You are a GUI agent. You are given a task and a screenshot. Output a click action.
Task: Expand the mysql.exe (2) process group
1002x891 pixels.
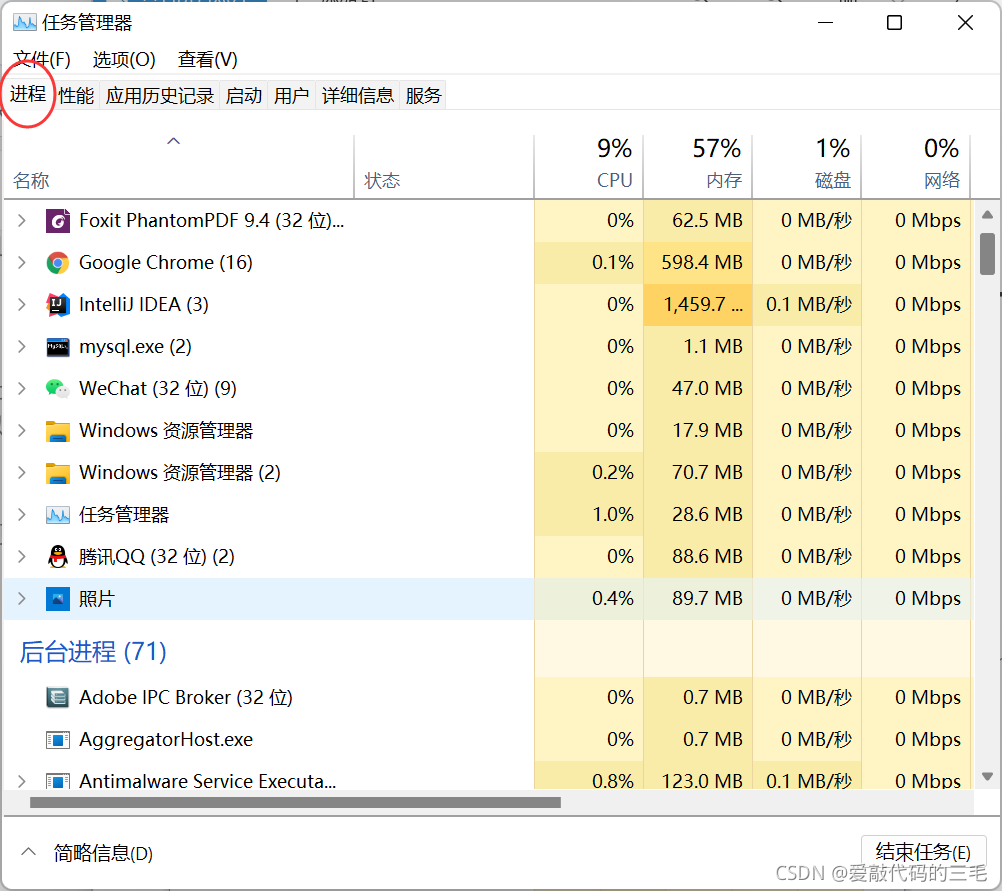[22, 347]
